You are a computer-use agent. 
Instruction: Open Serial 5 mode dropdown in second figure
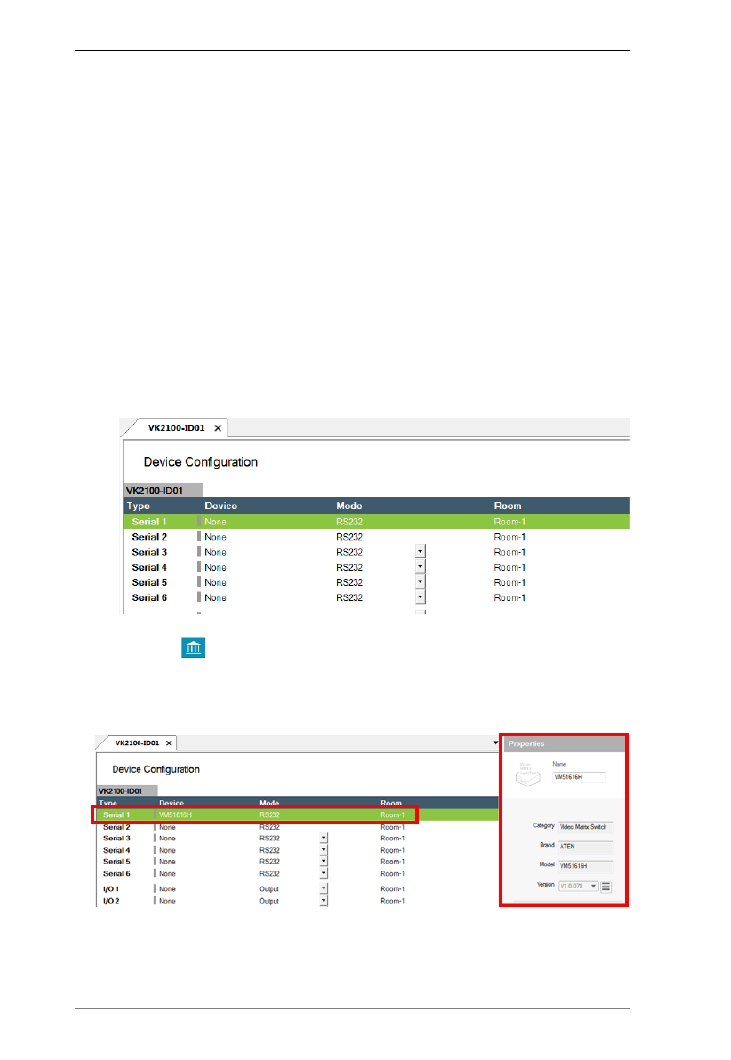[324, 861]
